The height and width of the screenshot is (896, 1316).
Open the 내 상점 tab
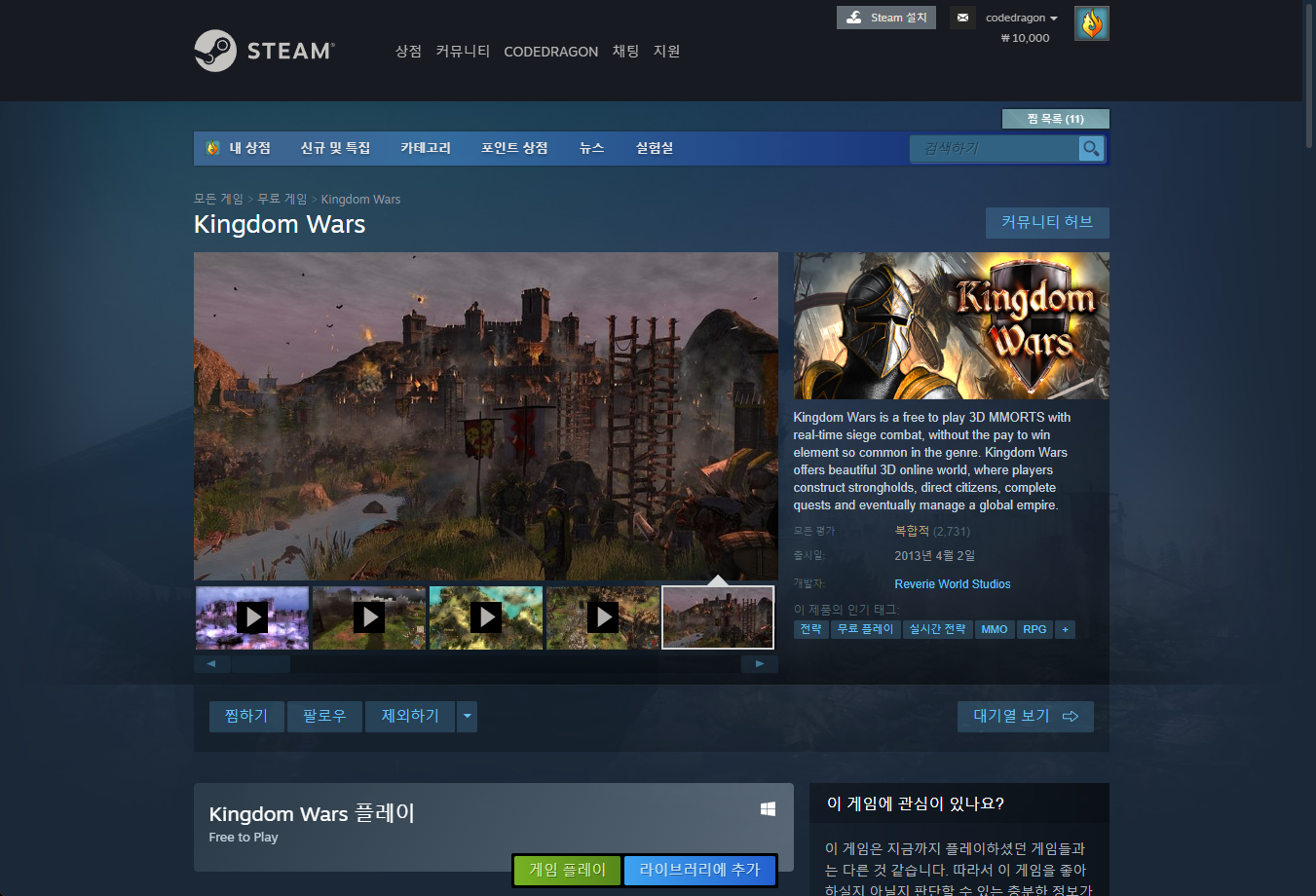[x=249, y=148]
